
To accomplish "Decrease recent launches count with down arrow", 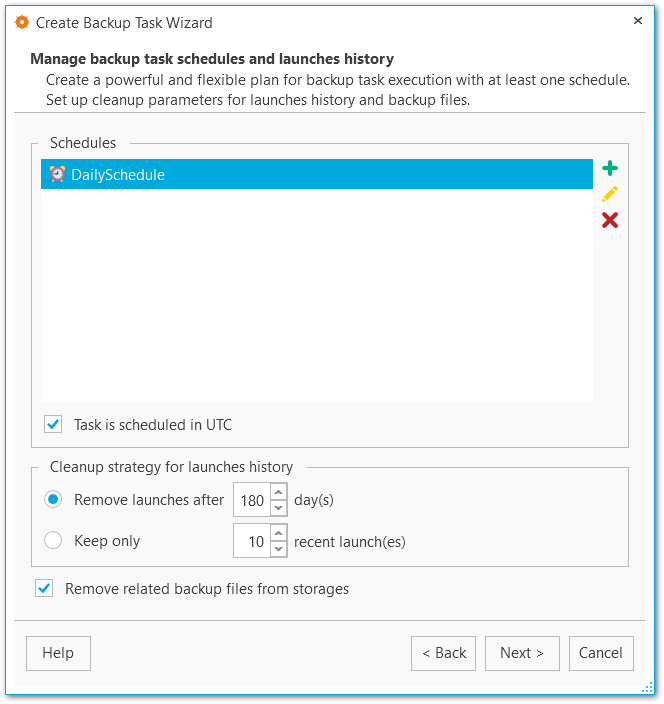I will [x=278, y=549].
